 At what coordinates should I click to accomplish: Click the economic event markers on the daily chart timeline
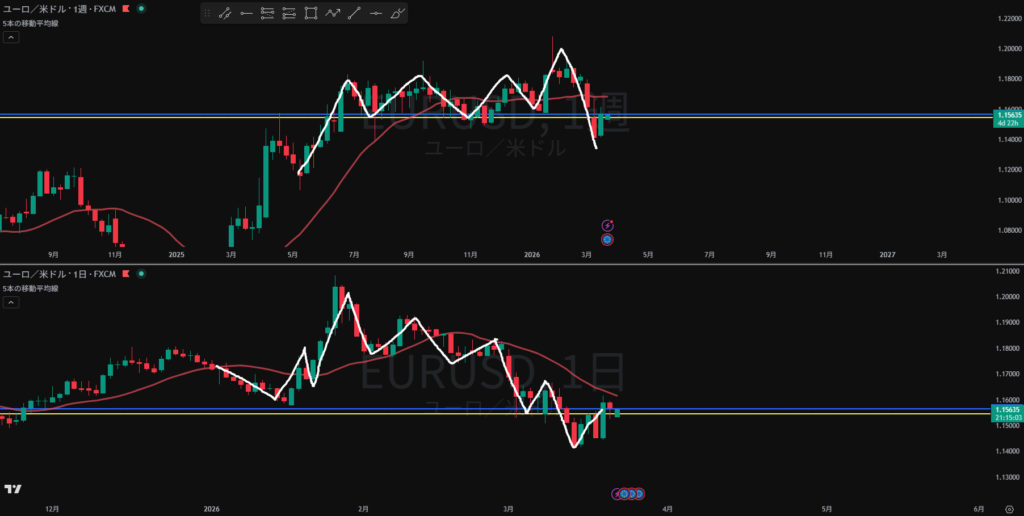630,493
